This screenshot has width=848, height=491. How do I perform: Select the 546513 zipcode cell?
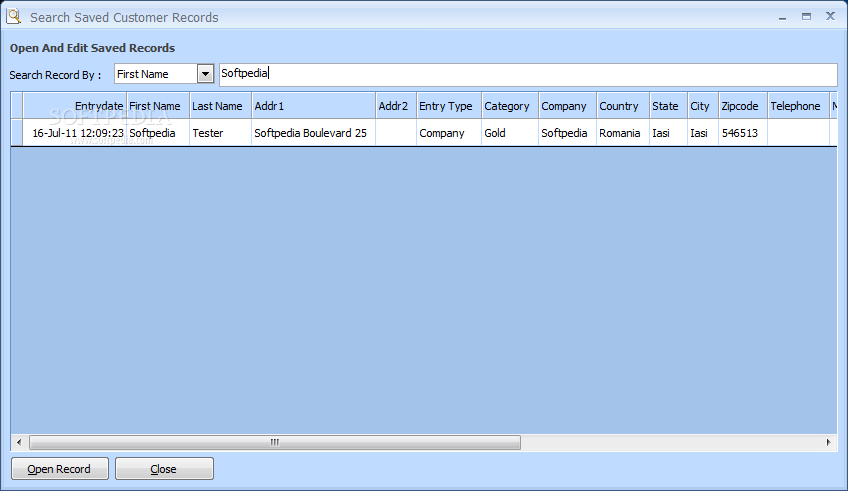(743, 133)
